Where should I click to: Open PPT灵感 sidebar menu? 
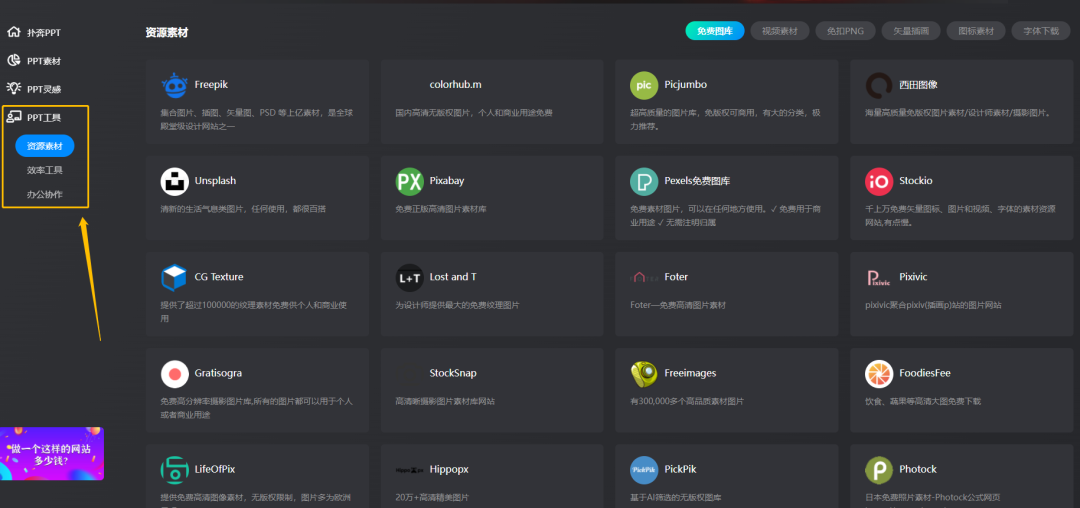tap(44, 89)
